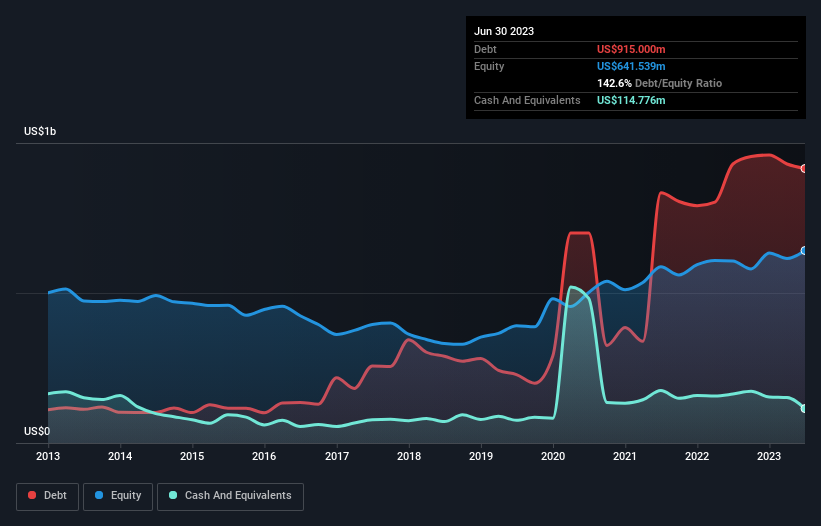The image size is (821, 526).
Task: Click the blue Equity endpoint marker on chart
Action: pyautogui.click(x=804, y=251)
